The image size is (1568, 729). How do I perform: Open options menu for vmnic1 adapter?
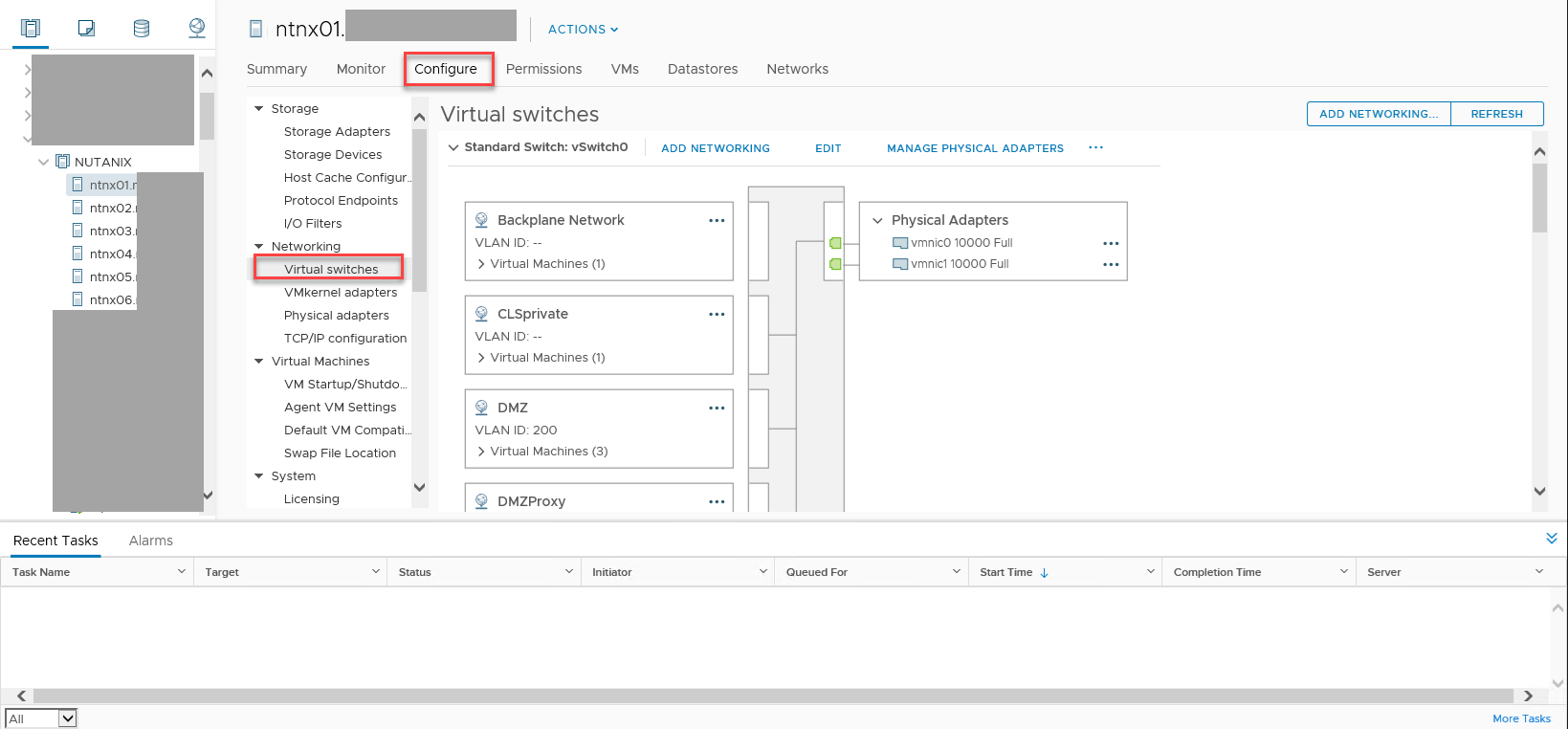click(x=1111, y=264)
